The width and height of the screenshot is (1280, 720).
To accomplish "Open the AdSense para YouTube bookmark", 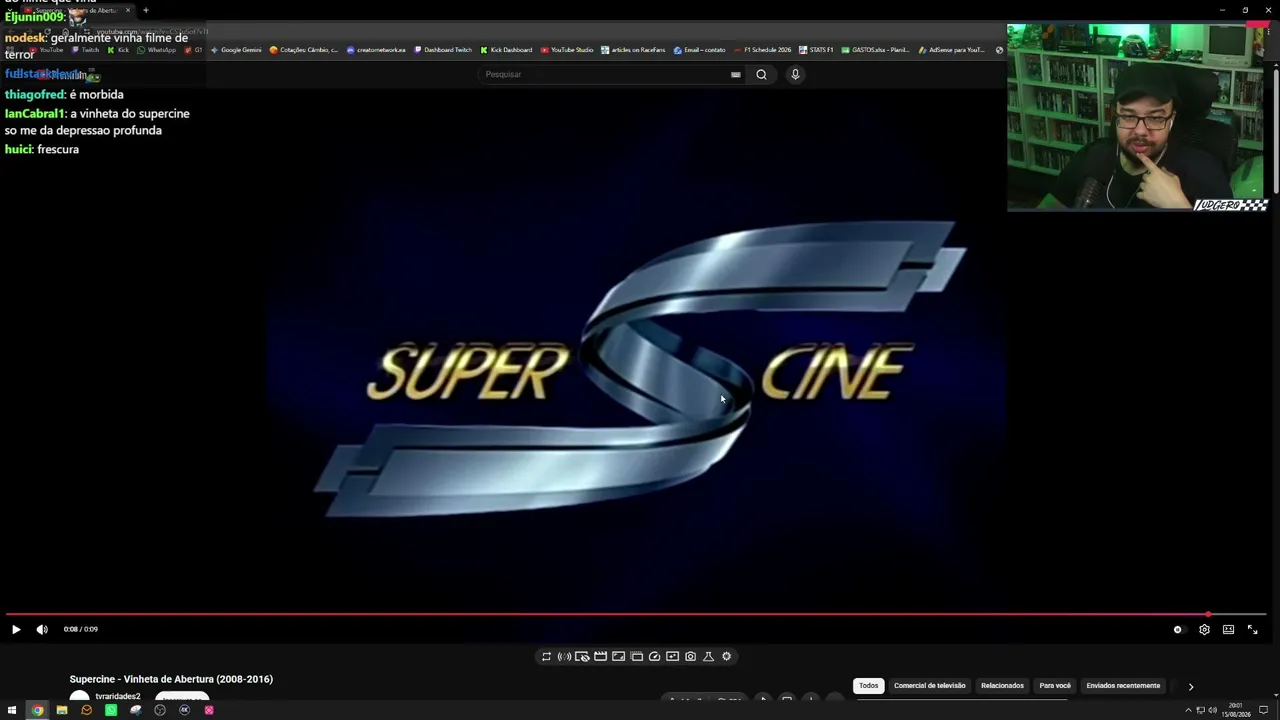I will pyautogui.click(x=952, y=50).
